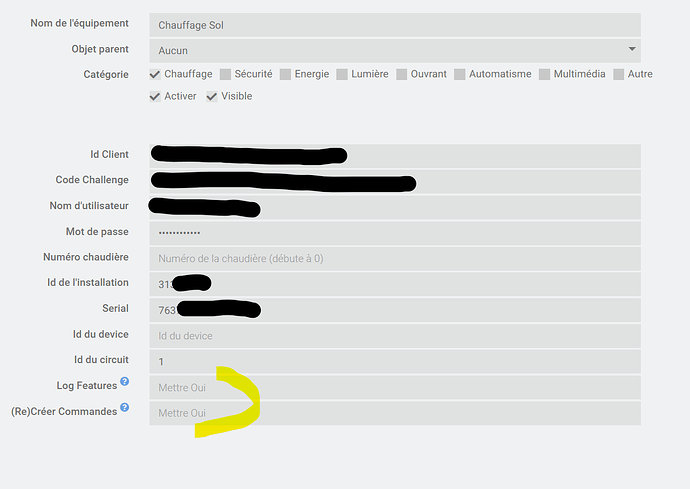Click the Code Challenge input field
This screenshot has height=489, width=690.
[x=395, y=182]
